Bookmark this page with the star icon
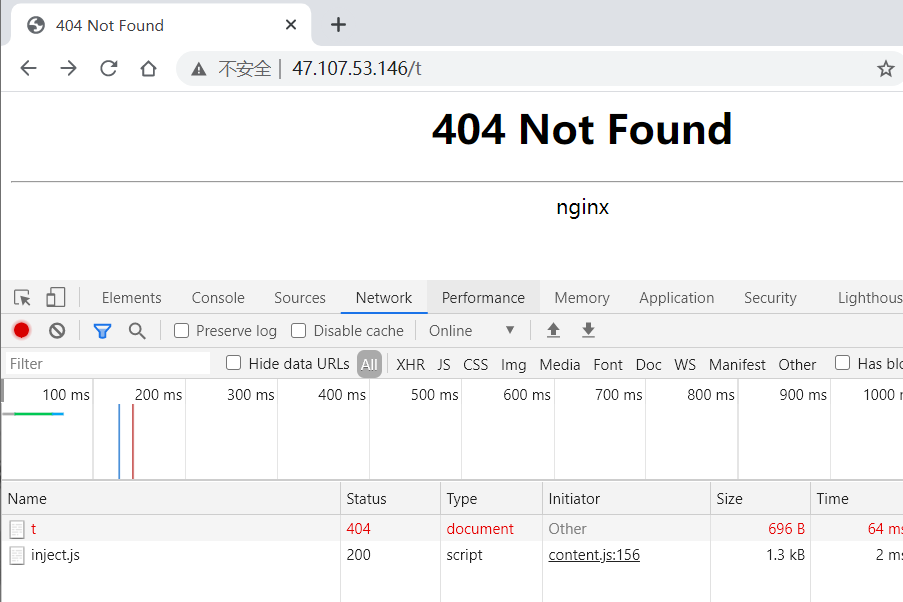The height and width of the screenshot is (602, 903). [886, 69]
